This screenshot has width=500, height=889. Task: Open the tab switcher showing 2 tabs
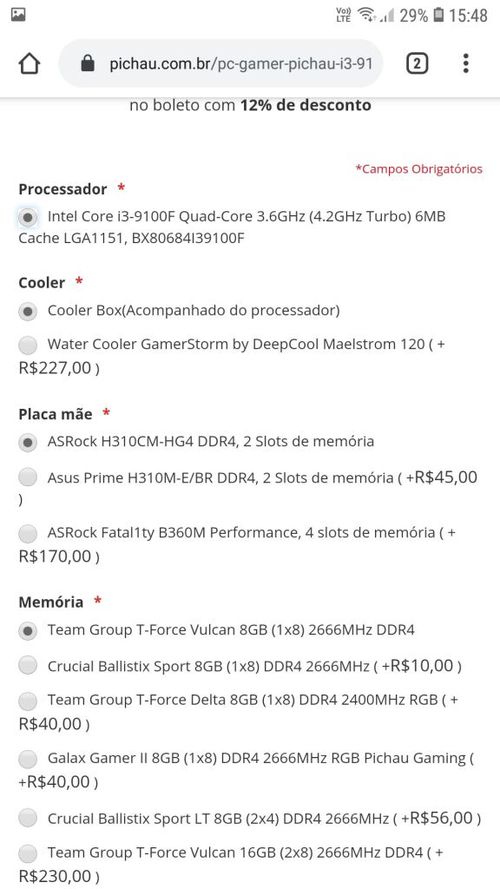417,64
